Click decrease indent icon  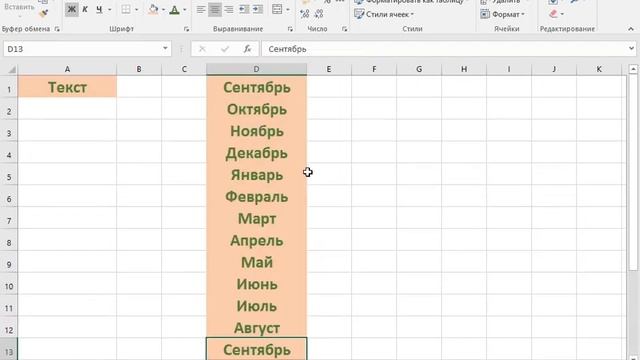[x=244, y=9]
